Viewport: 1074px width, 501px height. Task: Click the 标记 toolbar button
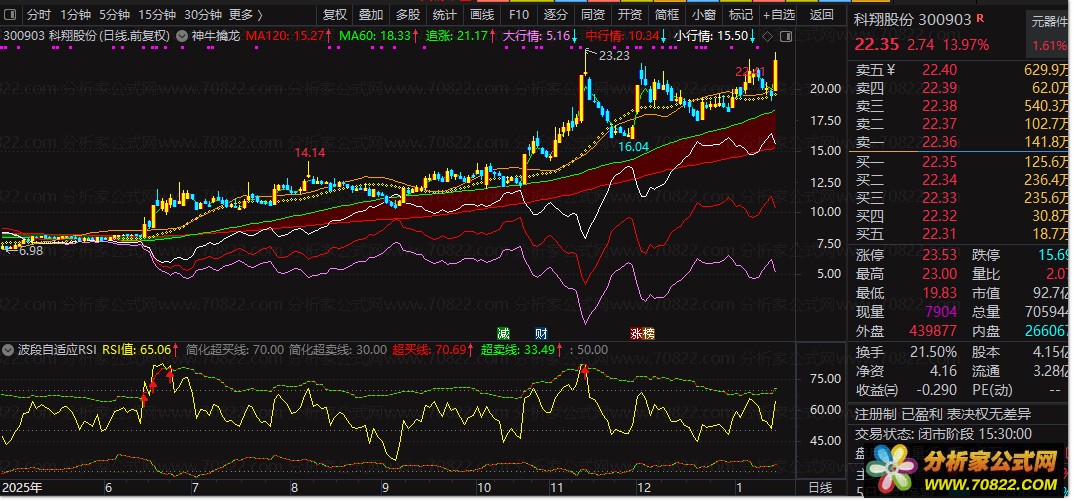click(740, 14)
